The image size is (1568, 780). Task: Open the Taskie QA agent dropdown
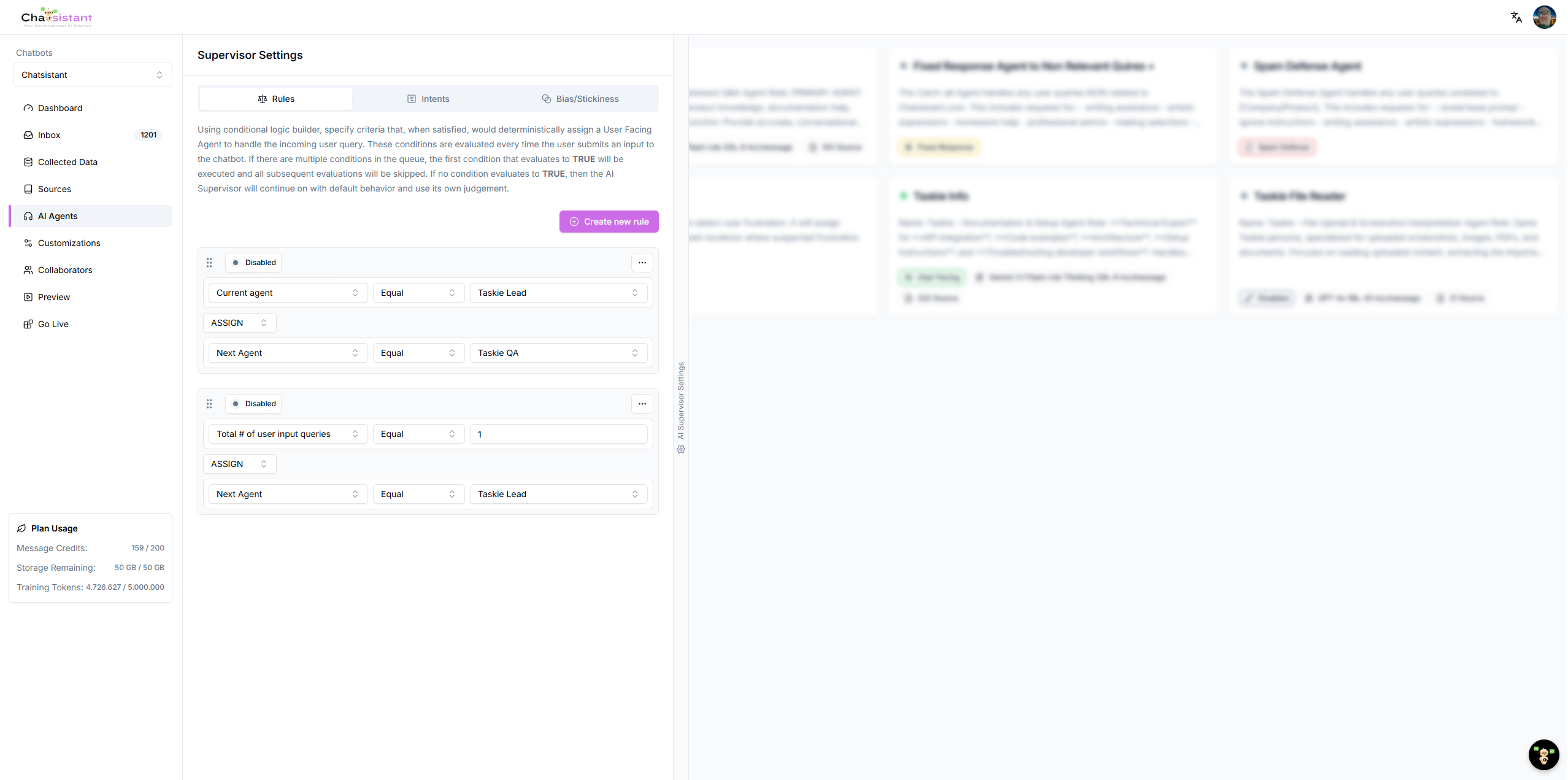pyautogui.click(x=558, y=353)
